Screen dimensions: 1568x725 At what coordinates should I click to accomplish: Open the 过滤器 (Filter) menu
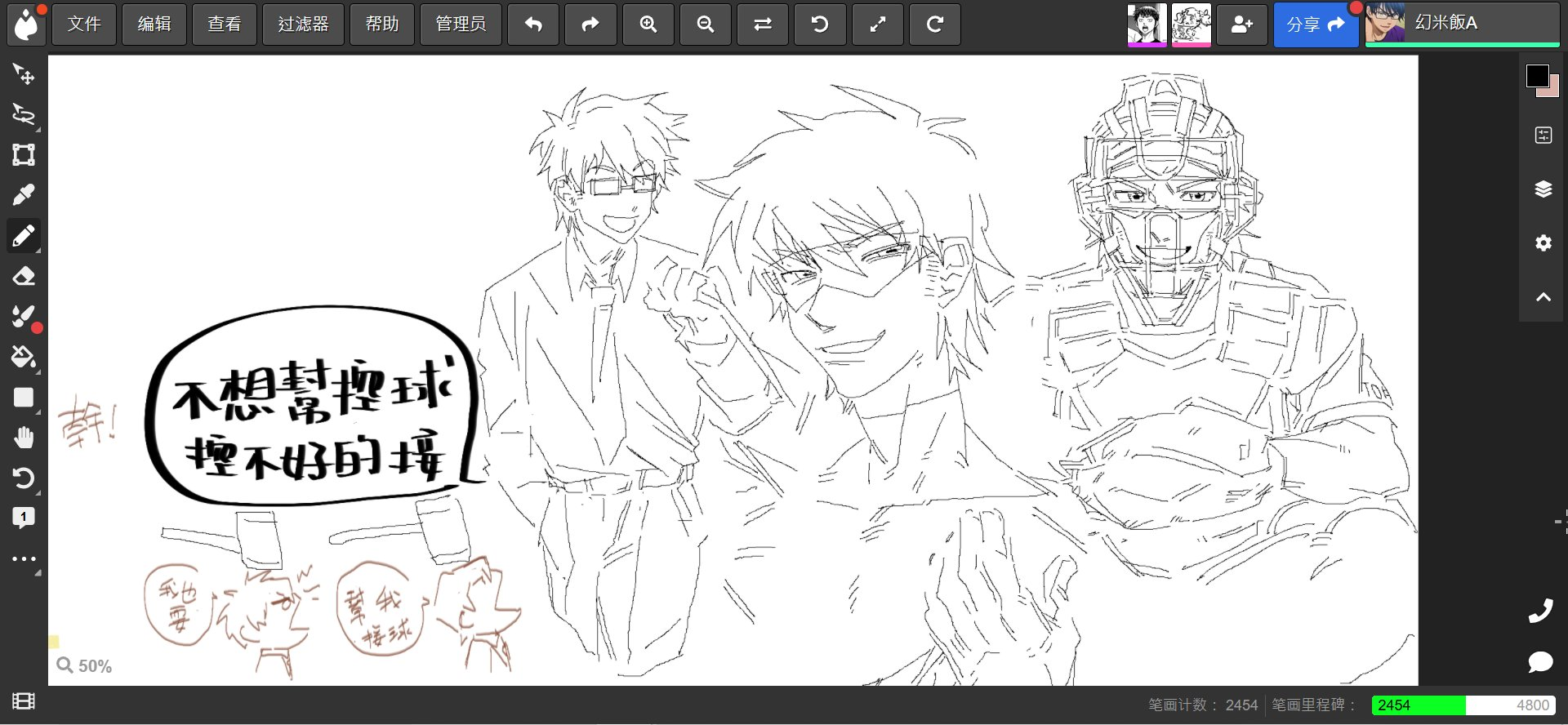(x=303, y=24)
